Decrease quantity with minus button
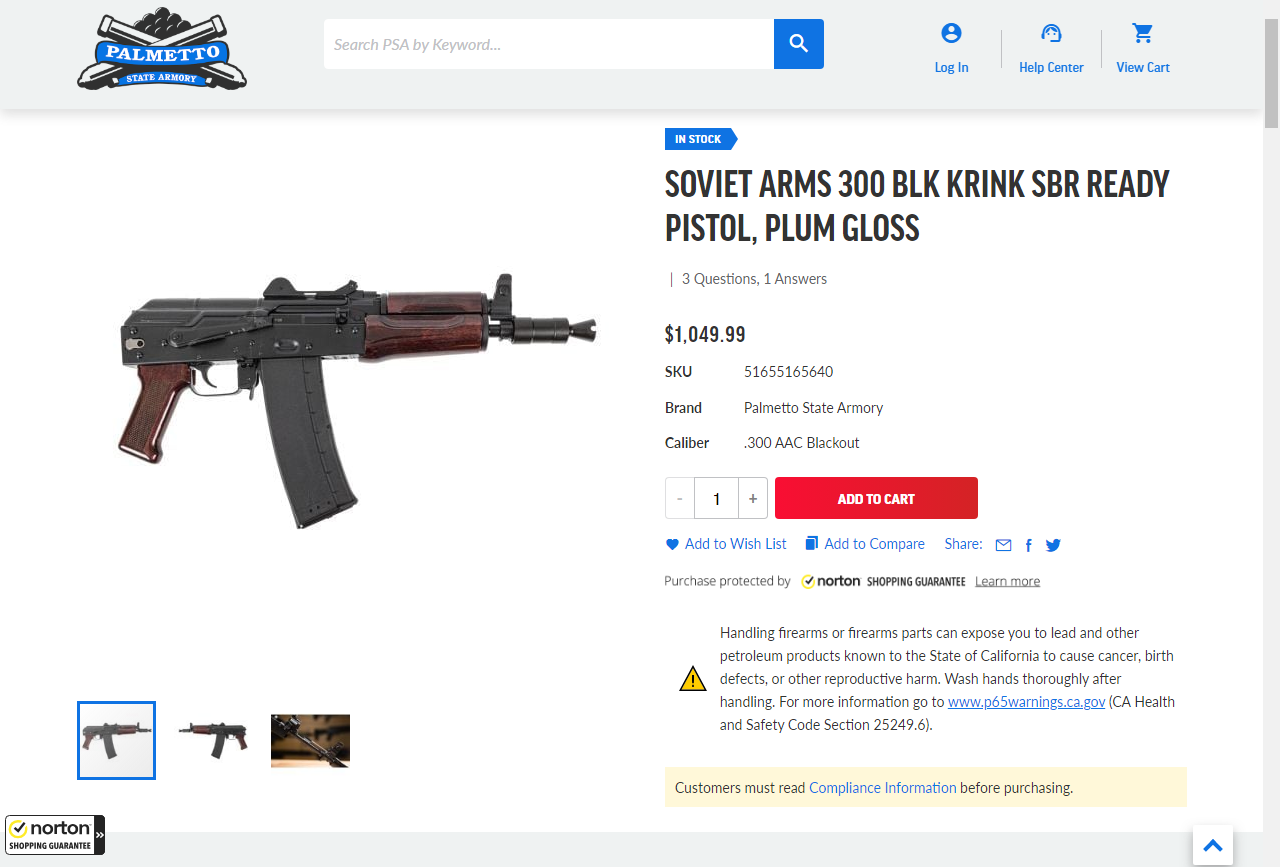 coord(680,498)
